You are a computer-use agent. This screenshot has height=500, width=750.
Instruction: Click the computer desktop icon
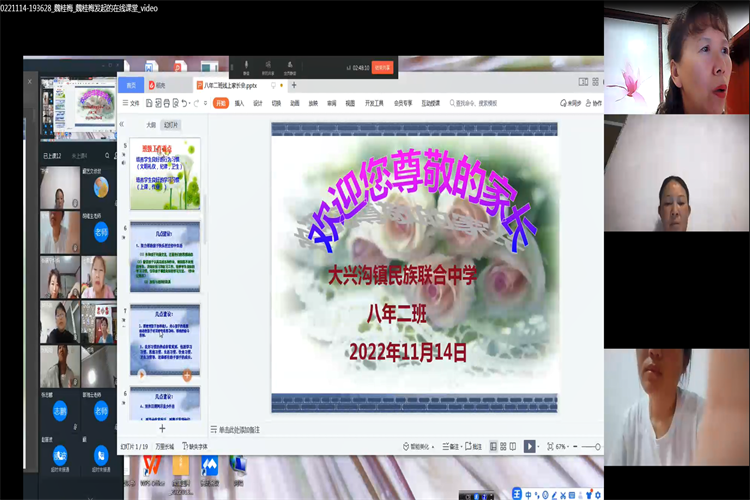(238, 471)
